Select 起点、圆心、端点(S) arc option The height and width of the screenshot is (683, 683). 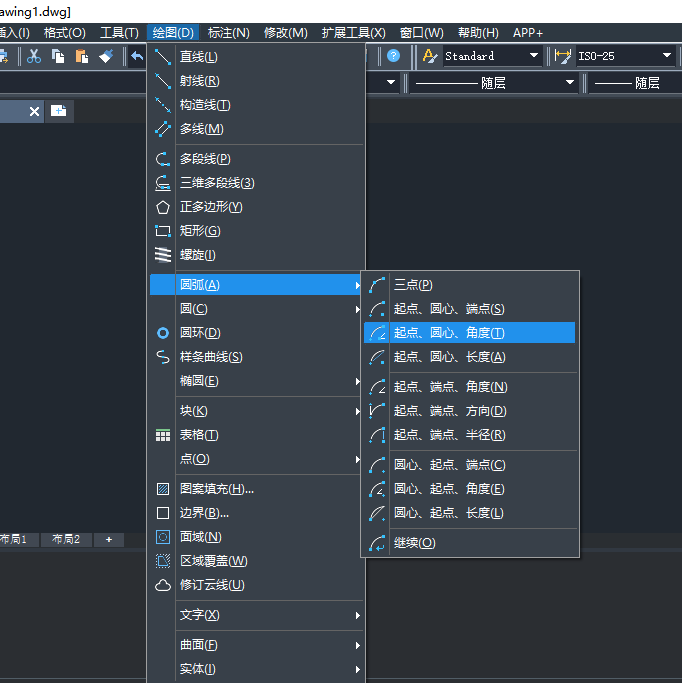(x=470, y=309)
